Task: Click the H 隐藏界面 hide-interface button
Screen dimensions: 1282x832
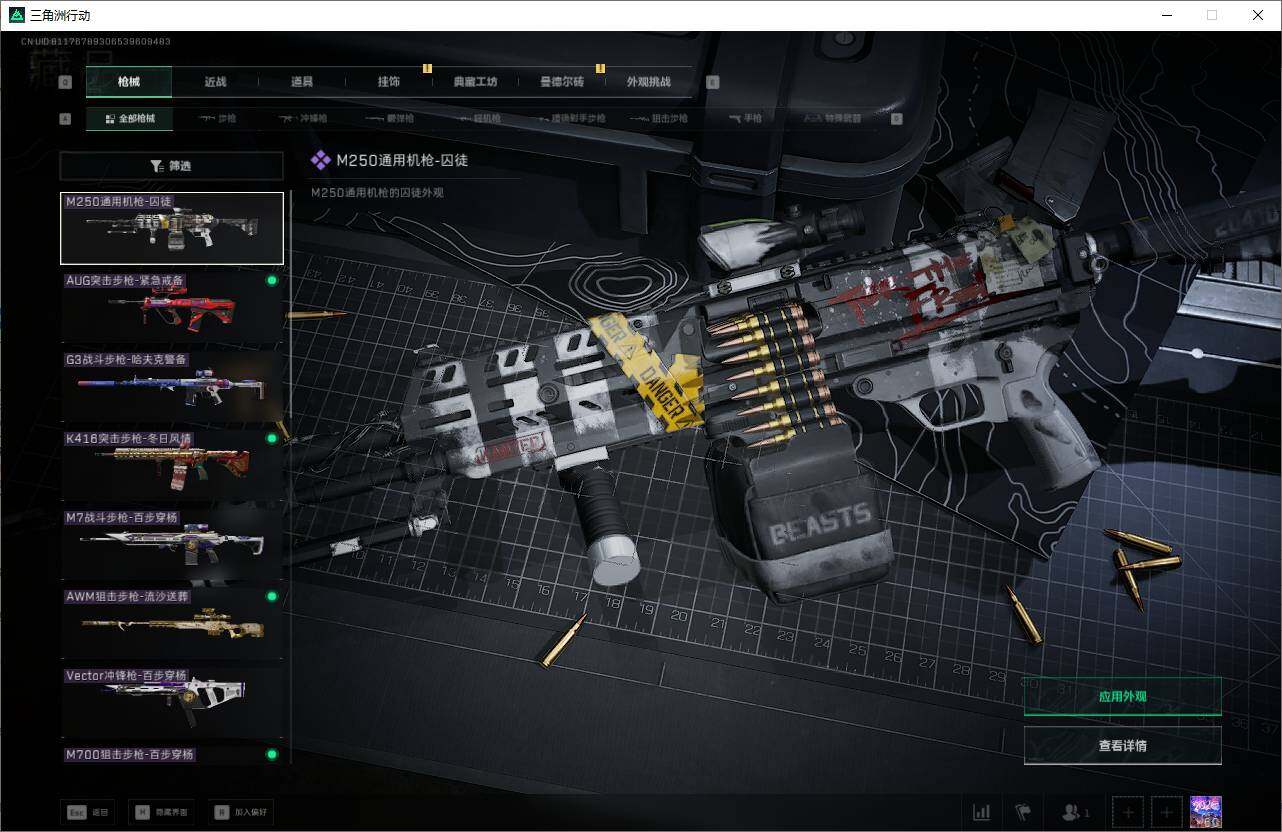Action: (163, 812)
